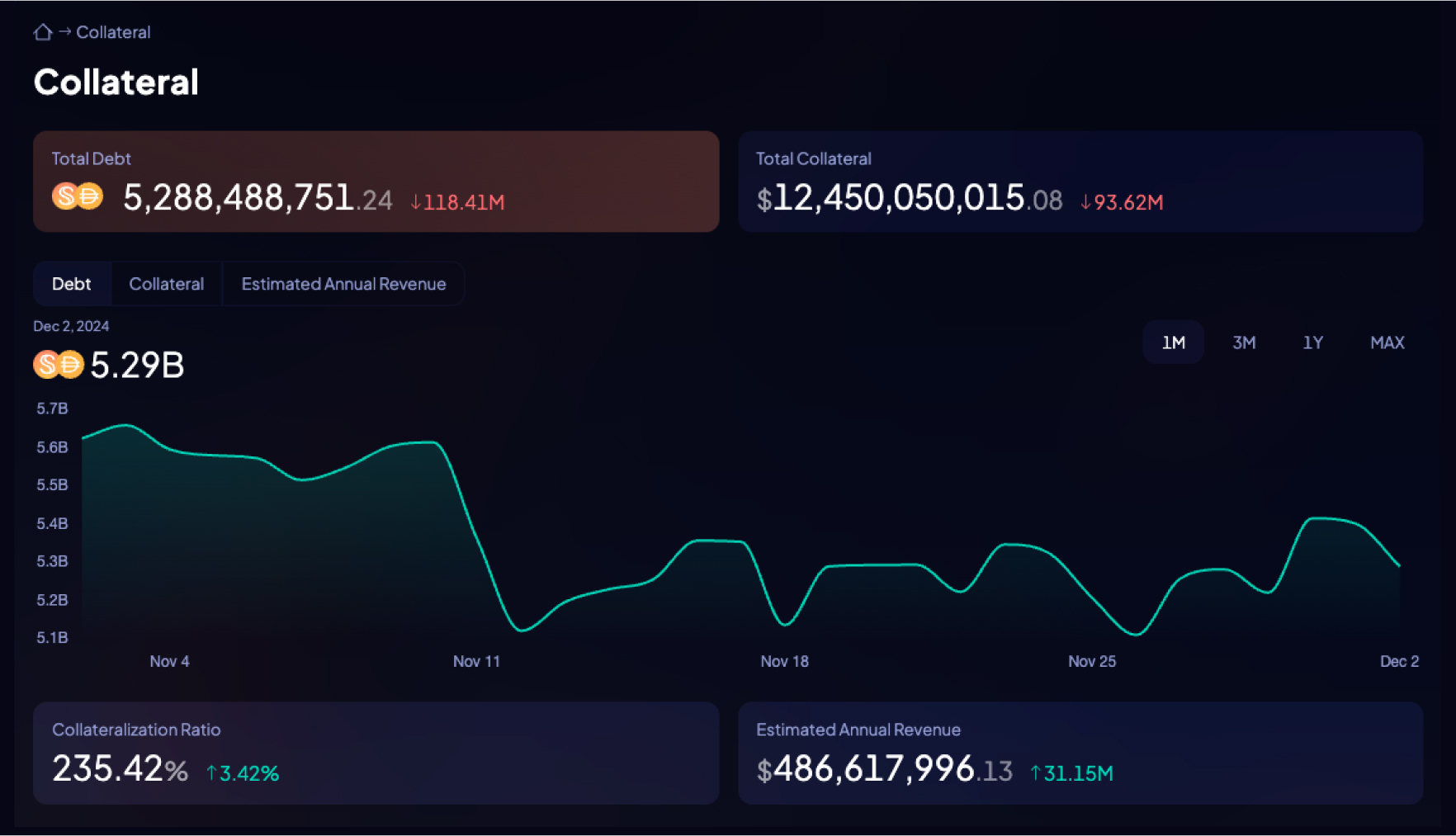Click the Dec 2 axis label
Image resolution: width=1456 pixels, height=836 pixels.
pos(1399,661)
